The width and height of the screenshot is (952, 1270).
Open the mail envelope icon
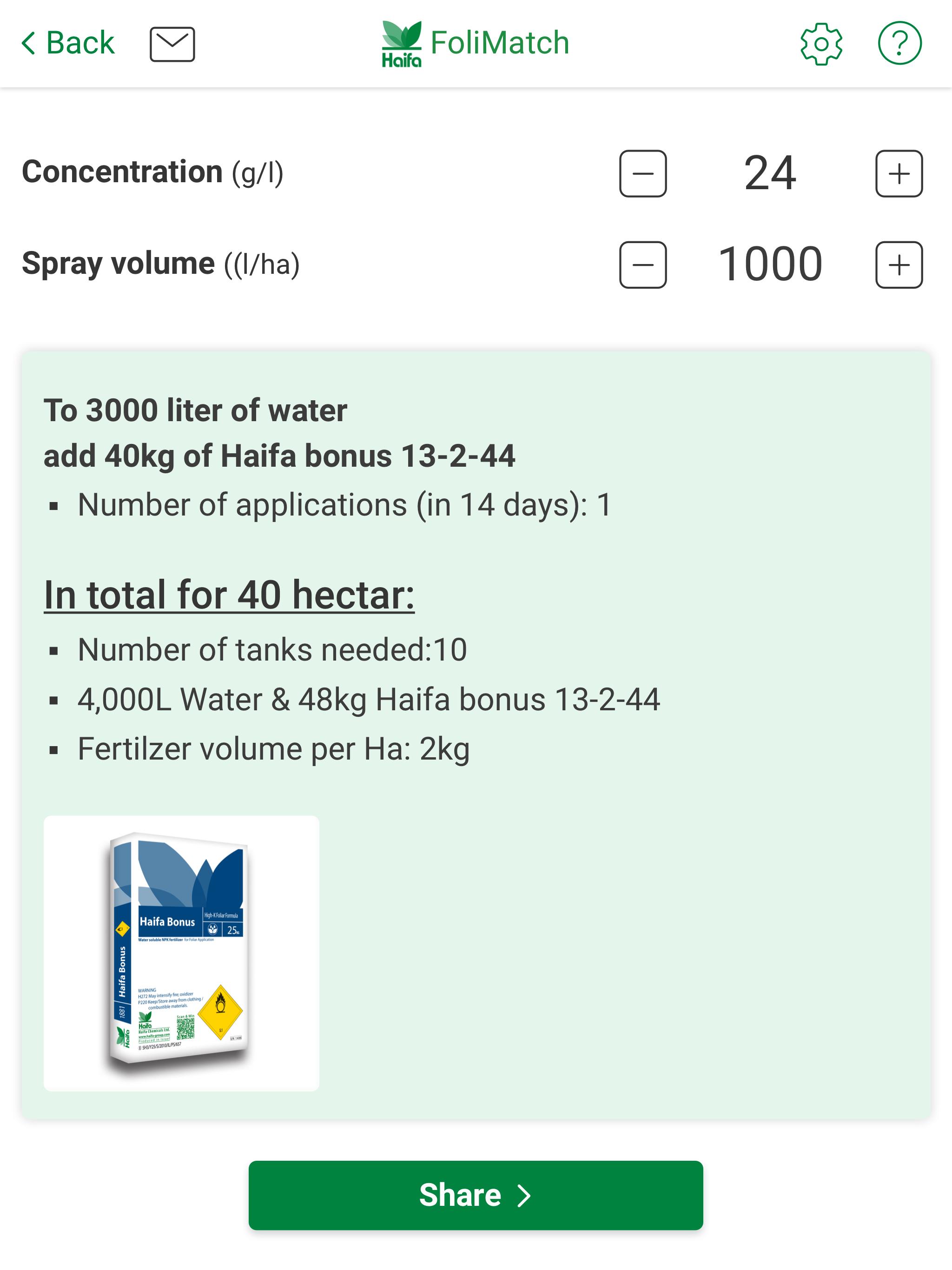pyautogui.click(x=172, y=44)
